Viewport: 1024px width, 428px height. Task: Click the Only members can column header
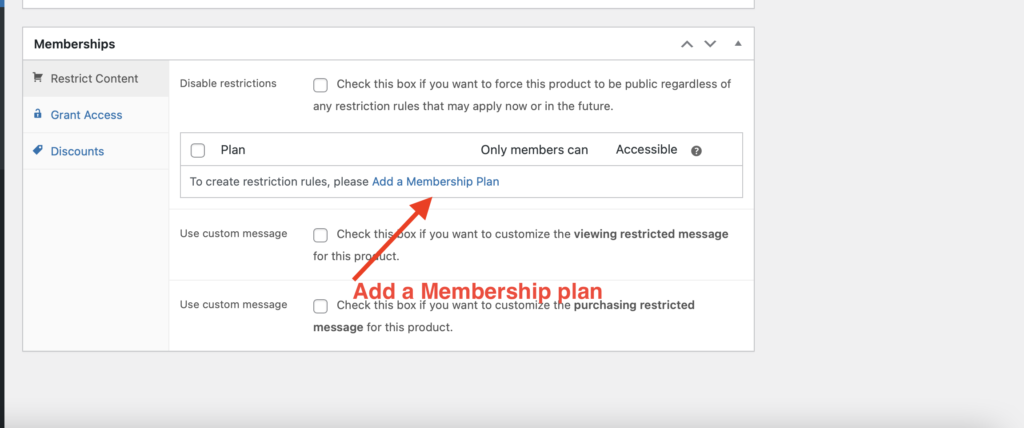point(534,150)
